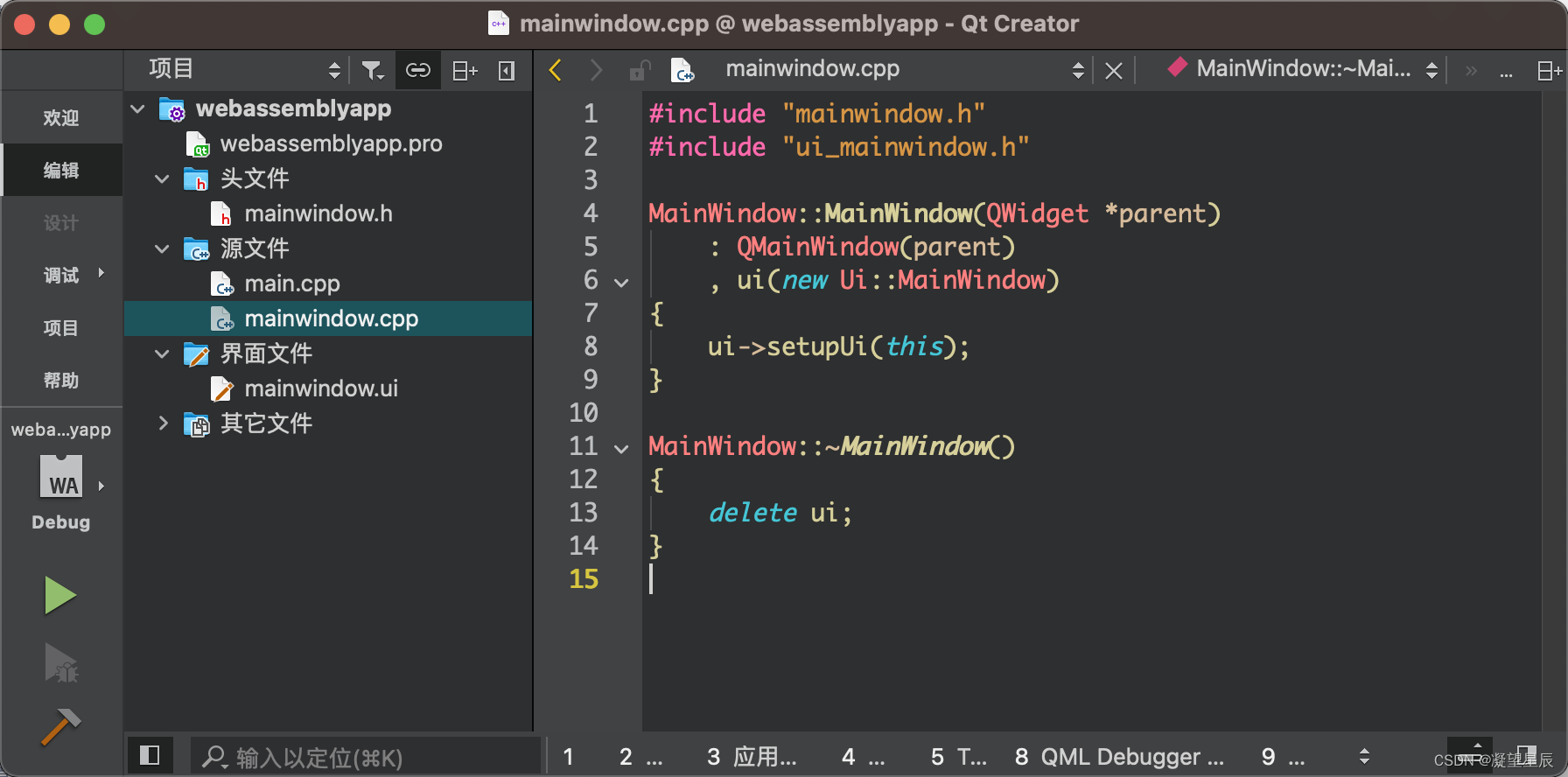1568x777 pixels.
Task: Go forward with the right arrow
Action: [x=597, y=70]
